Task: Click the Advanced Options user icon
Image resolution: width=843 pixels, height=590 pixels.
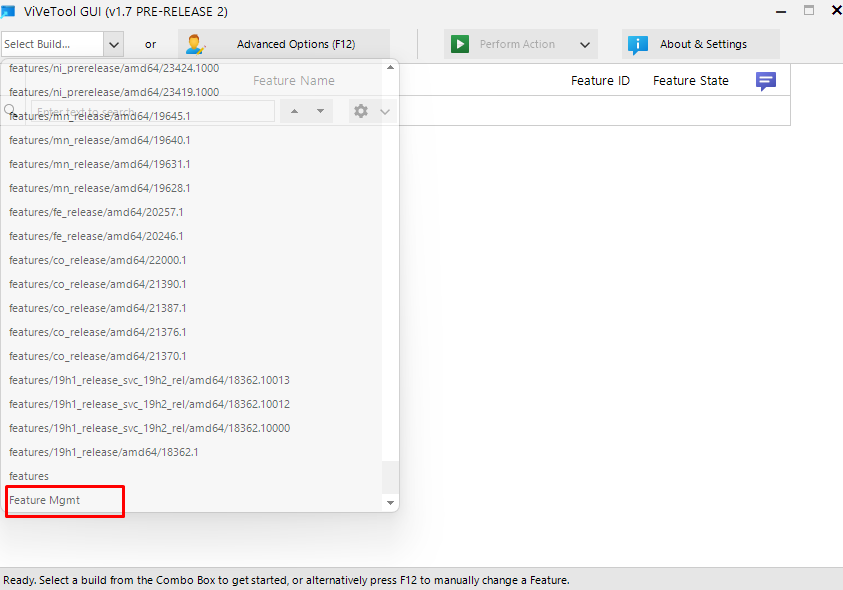Action: 195,44
